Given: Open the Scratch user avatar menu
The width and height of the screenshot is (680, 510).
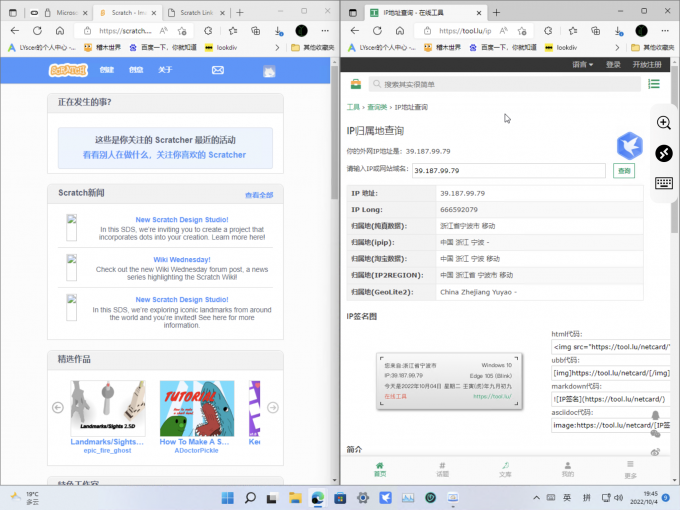Looking at the screenshot, I should (x=269, y=71).
